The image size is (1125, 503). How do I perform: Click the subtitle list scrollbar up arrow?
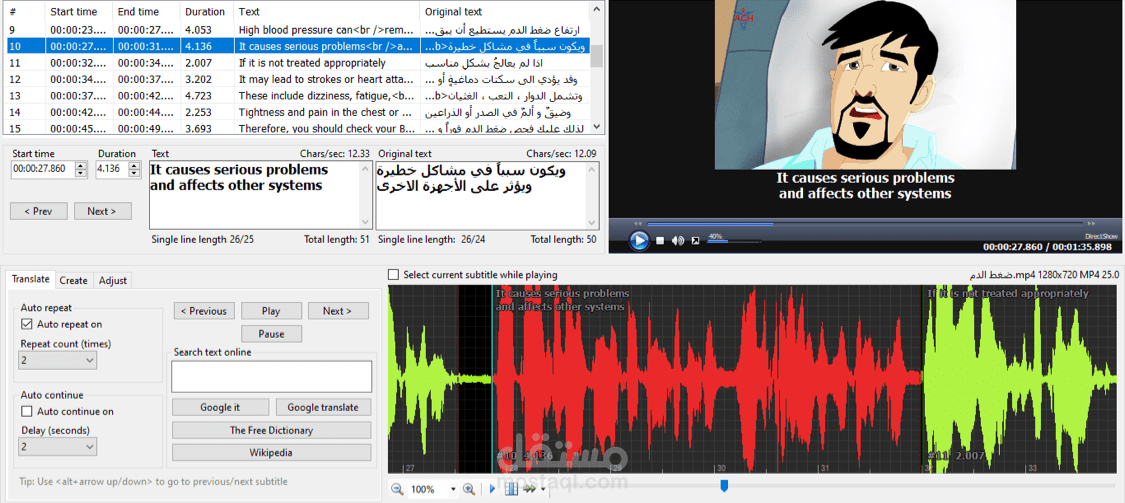(x=596, y=11)
